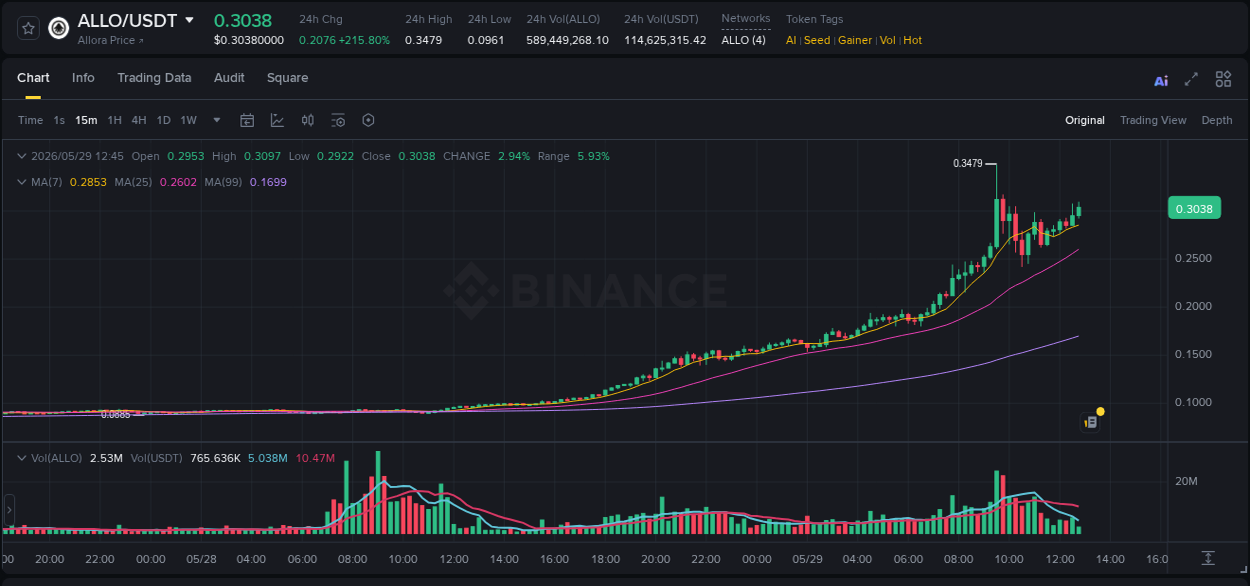Open the hexagon chart settings icon
This screenshot has width=1250, height=586.
pos(368,120)
